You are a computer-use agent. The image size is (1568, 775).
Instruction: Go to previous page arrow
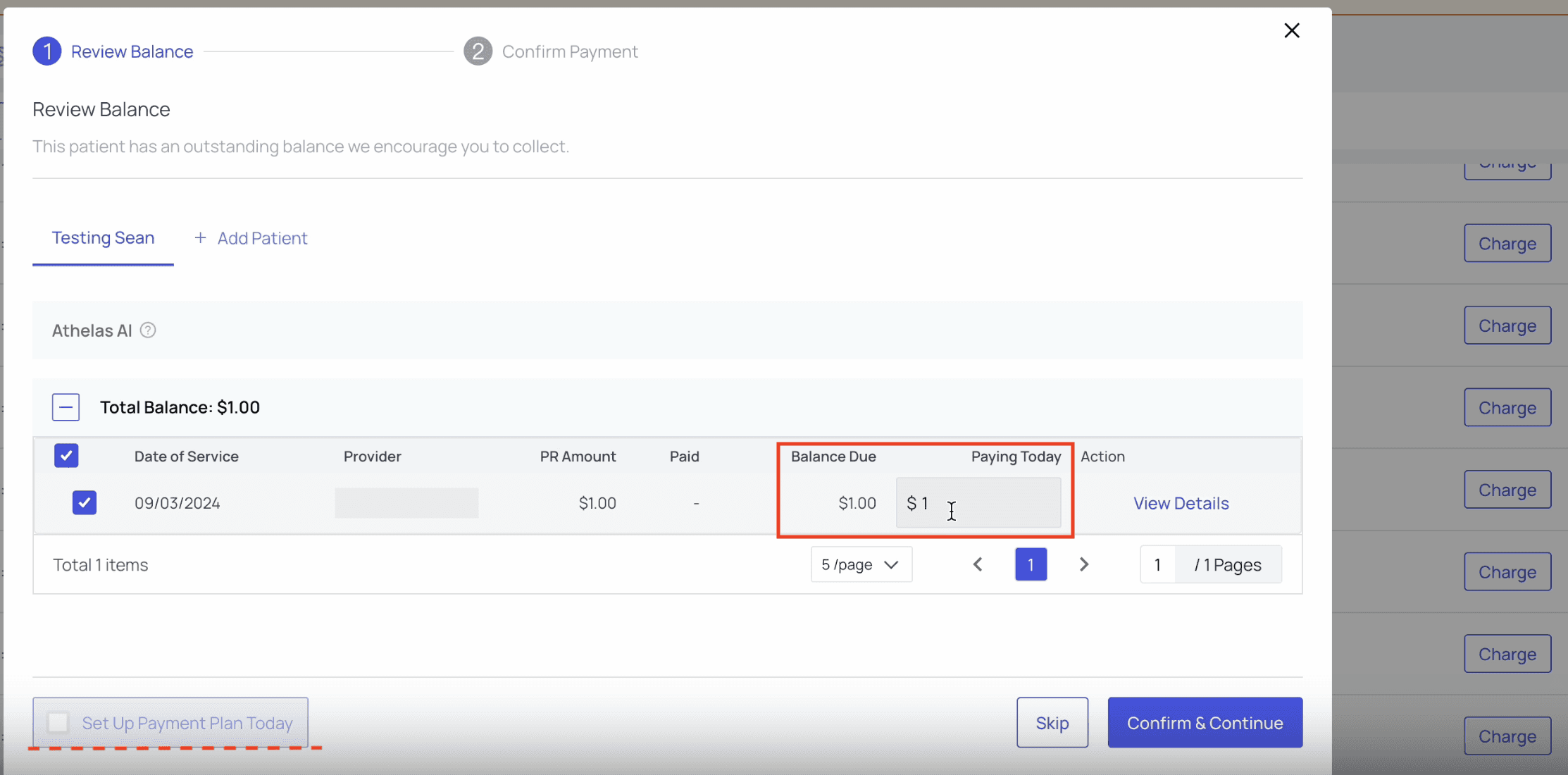pyautogui.click(x=978, y=564)
